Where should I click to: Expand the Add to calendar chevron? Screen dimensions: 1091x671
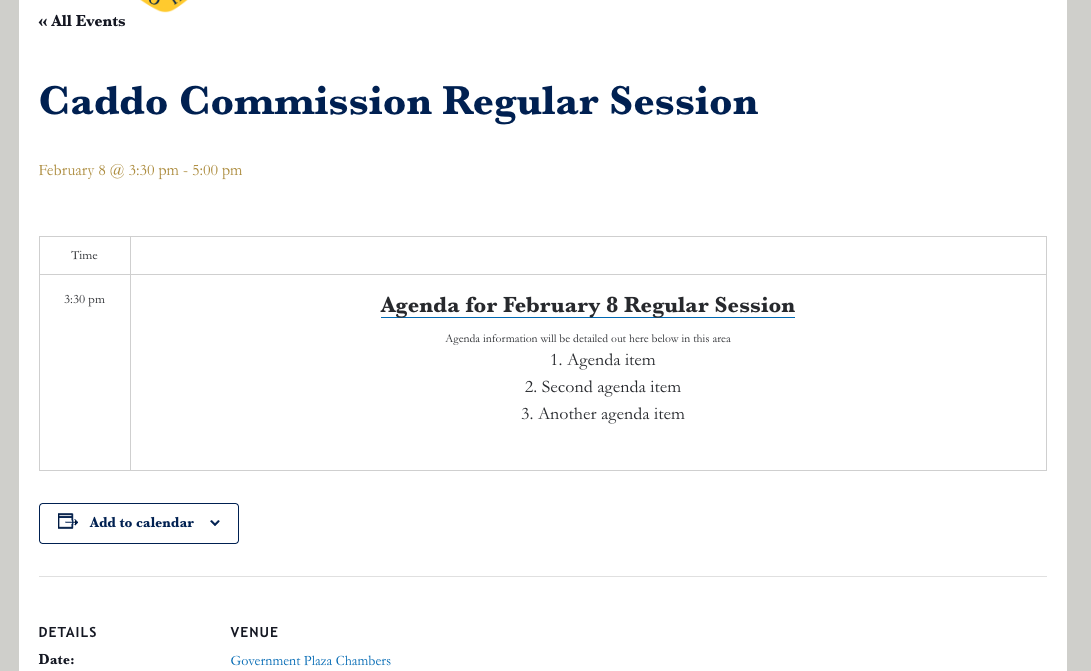click(215, 523)
